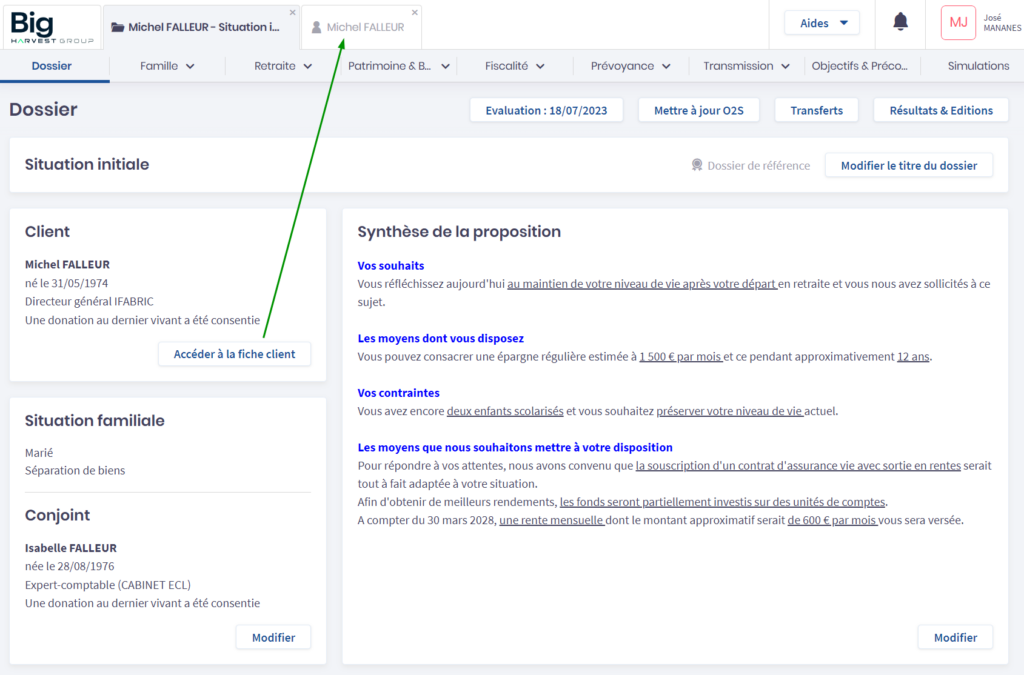
Task: Expand the Transmission menu
Action: point(746,66)
